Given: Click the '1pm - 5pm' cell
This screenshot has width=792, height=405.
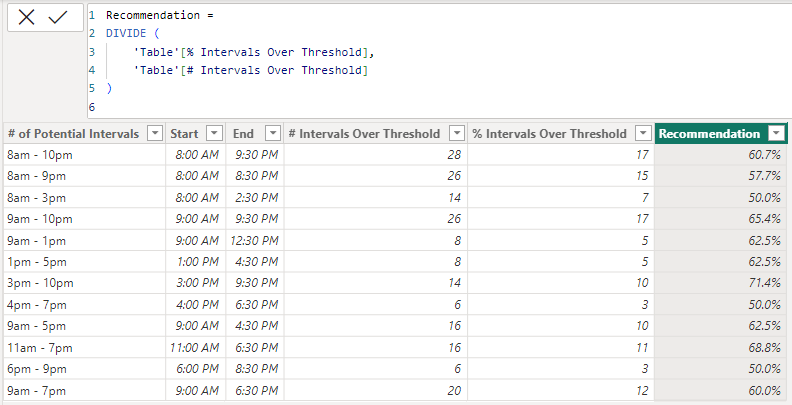Looking at the screenshot, I should pos(84,262).
